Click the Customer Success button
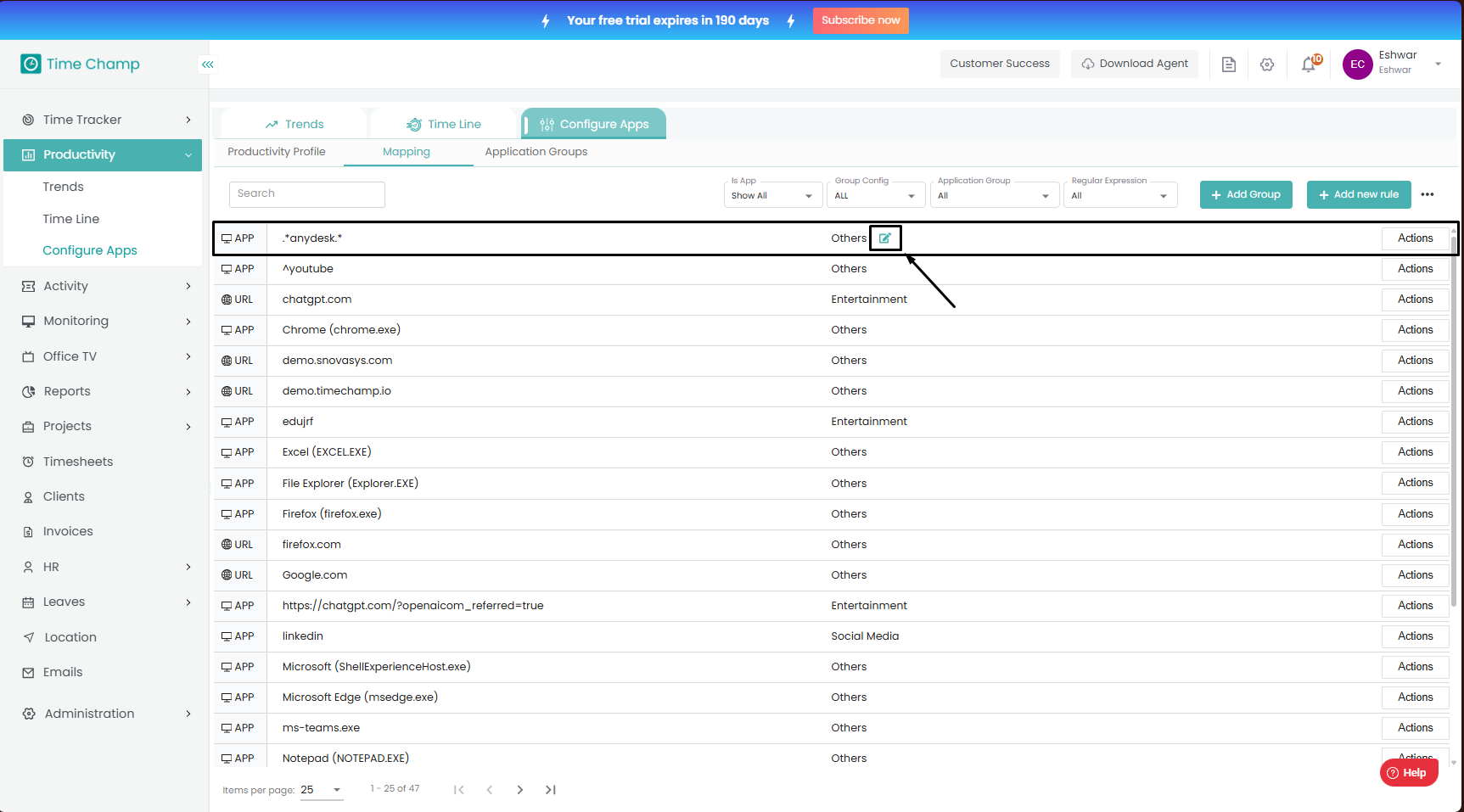The image size is (1464, 812). pos(1000,64)
